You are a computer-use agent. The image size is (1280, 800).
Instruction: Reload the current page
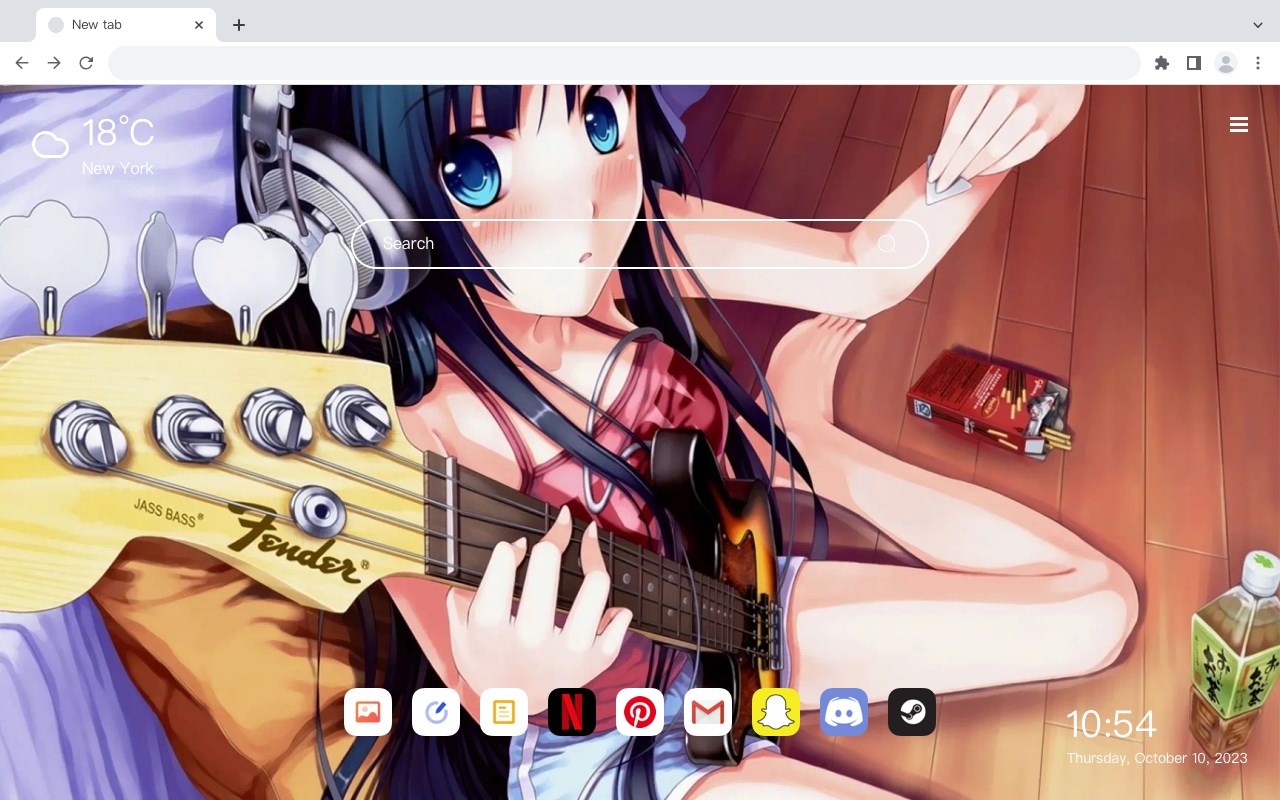[x=86, y=63]
